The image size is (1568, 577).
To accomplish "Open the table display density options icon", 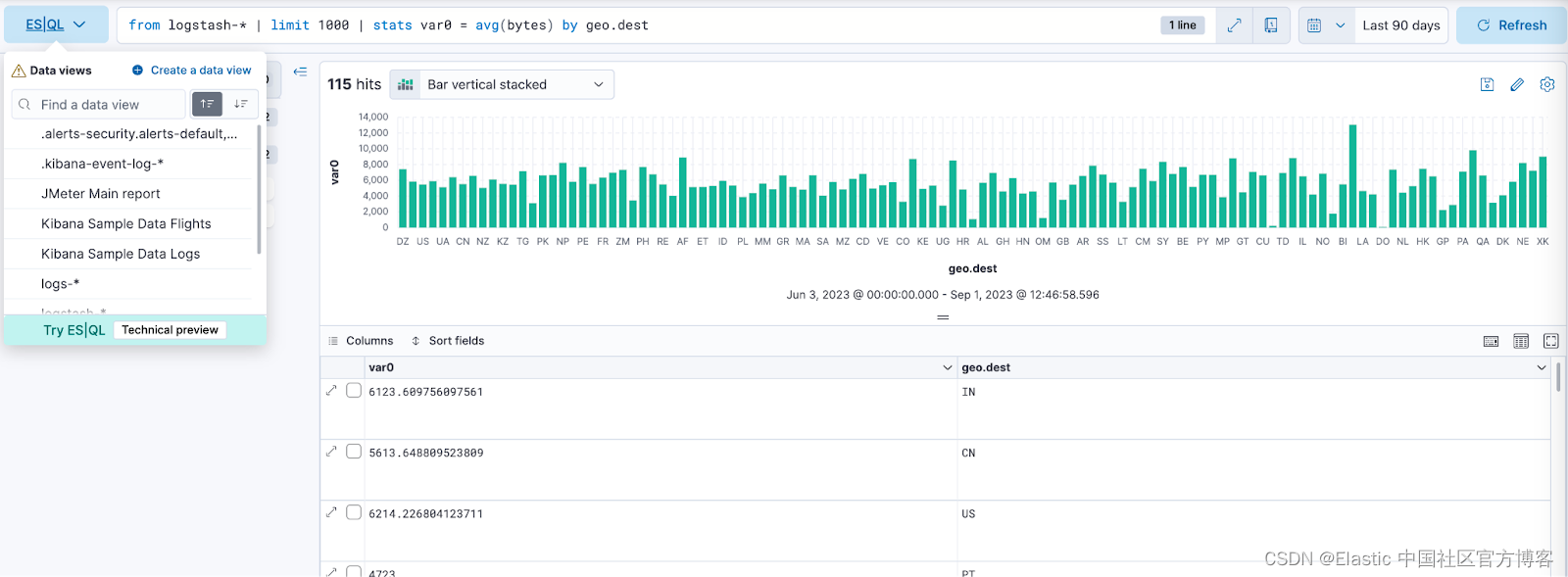I will [x=1521, y=341].
